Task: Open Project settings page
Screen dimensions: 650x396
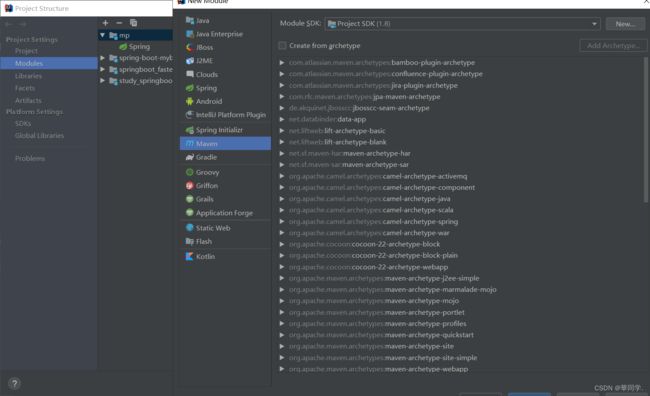Action: [26, 51]
